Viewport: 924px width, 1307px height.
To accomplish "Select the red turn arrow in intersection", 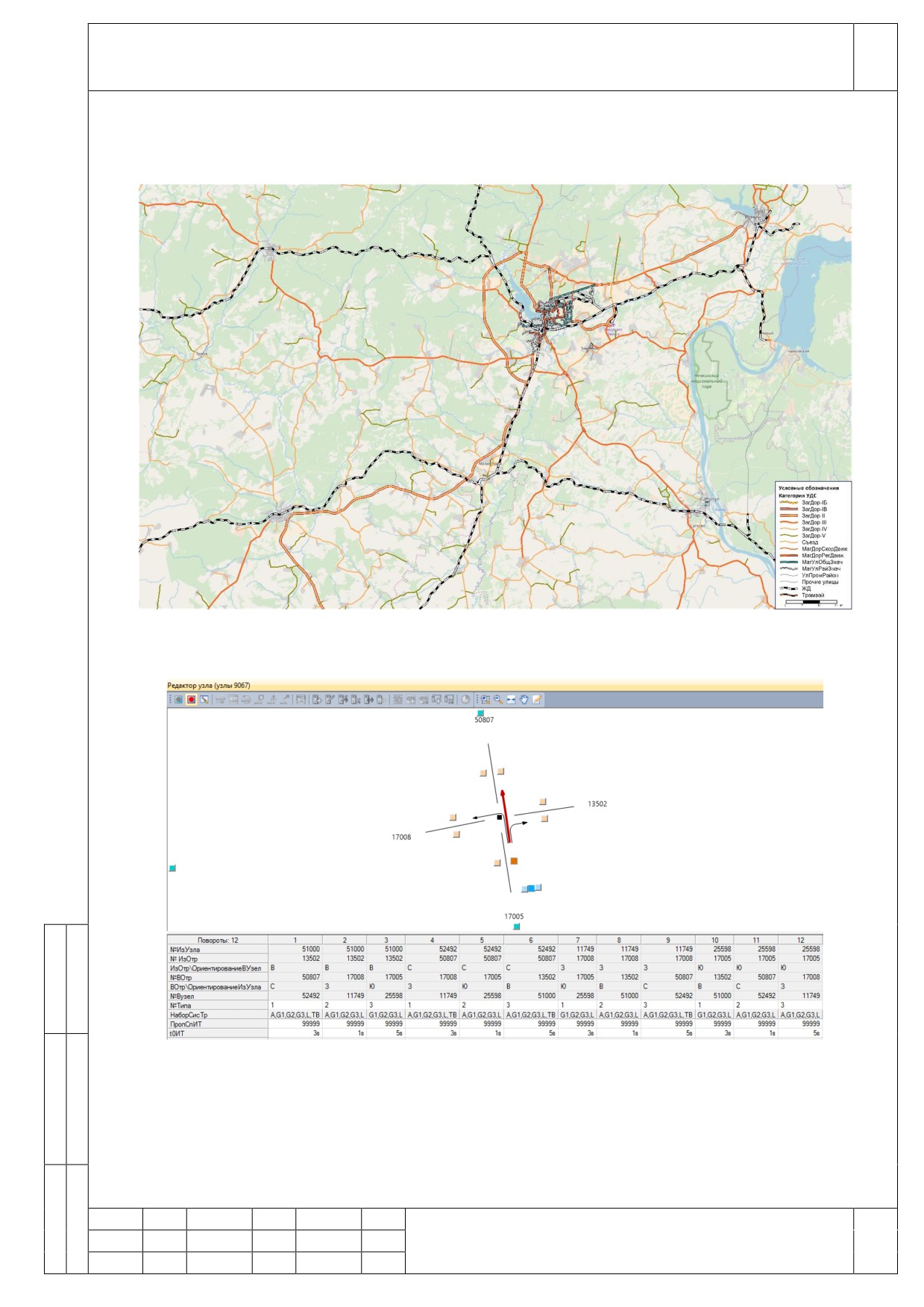I will coord(506,815).
